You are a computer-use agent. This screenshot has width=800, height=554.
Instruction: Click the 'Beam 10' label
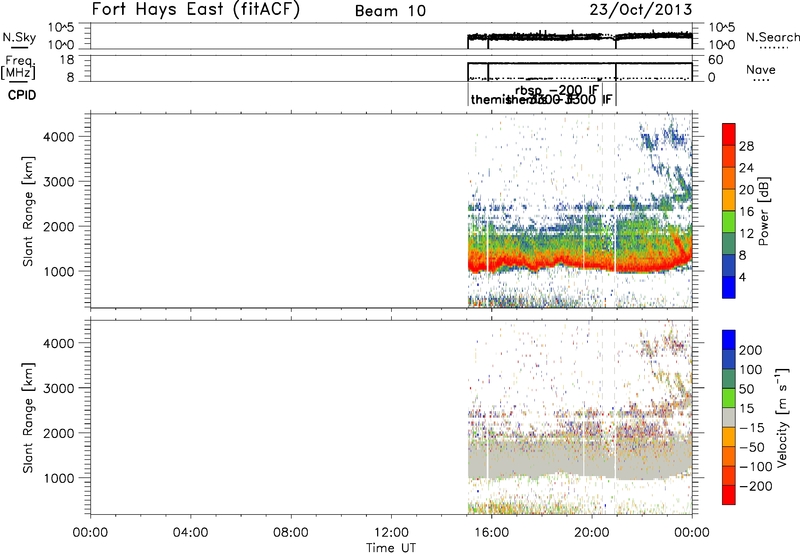(390, 11)
